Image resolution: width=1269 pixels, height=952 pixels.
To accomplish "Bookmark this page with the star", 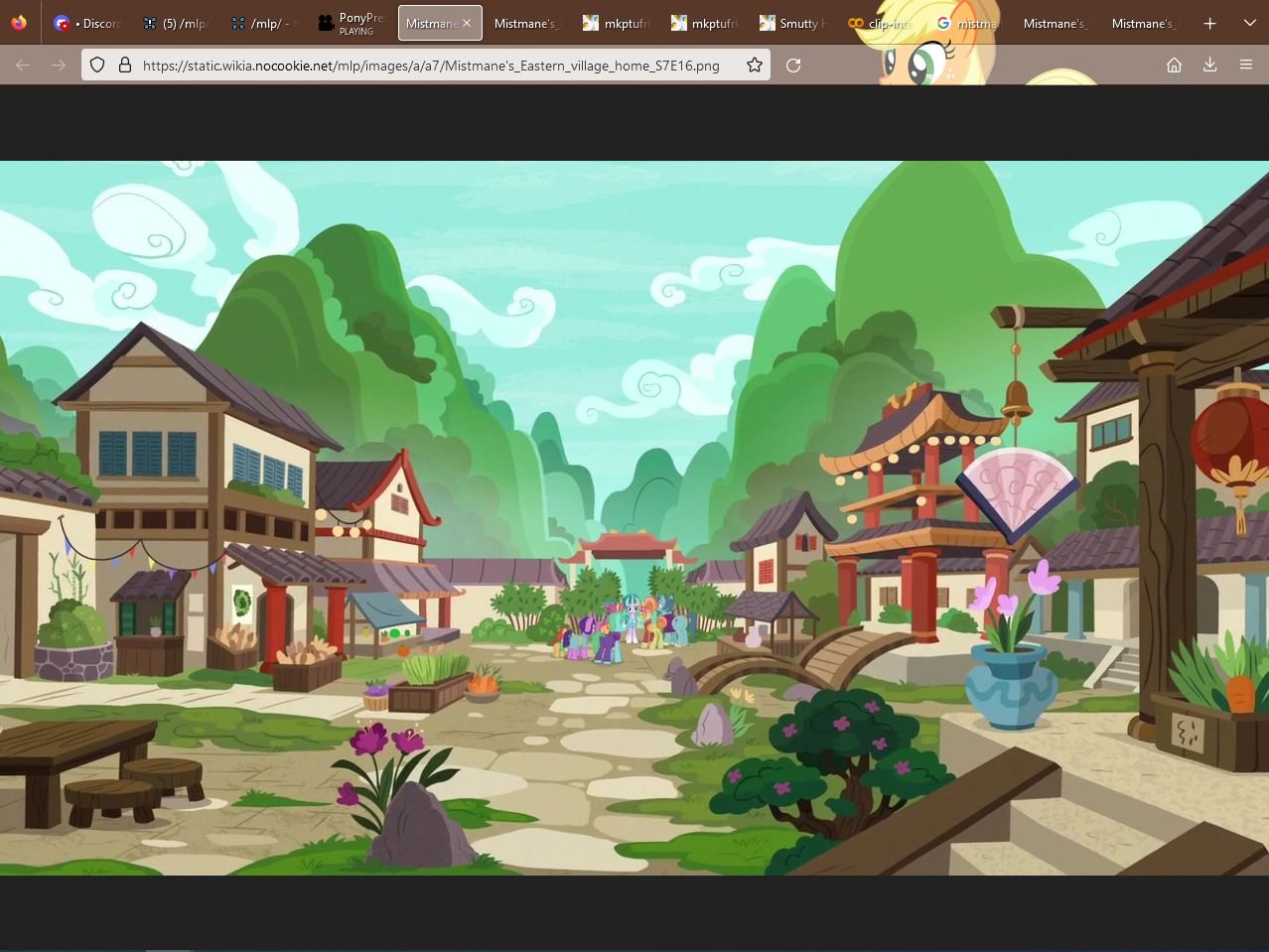I will tap(755, 65).
